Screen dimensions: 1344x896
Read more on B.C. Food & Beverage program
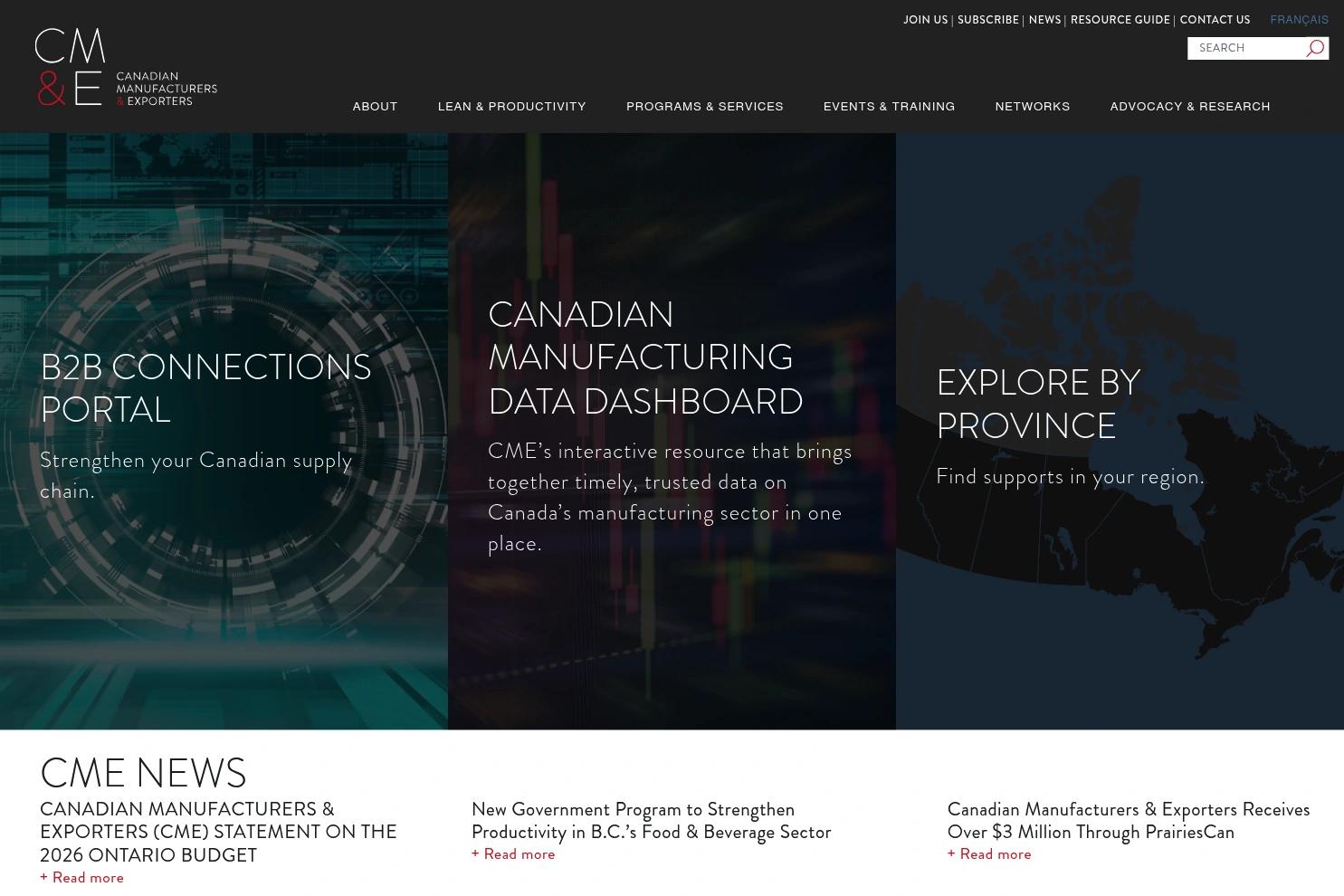pyautogui.click(x=513, y=853)
